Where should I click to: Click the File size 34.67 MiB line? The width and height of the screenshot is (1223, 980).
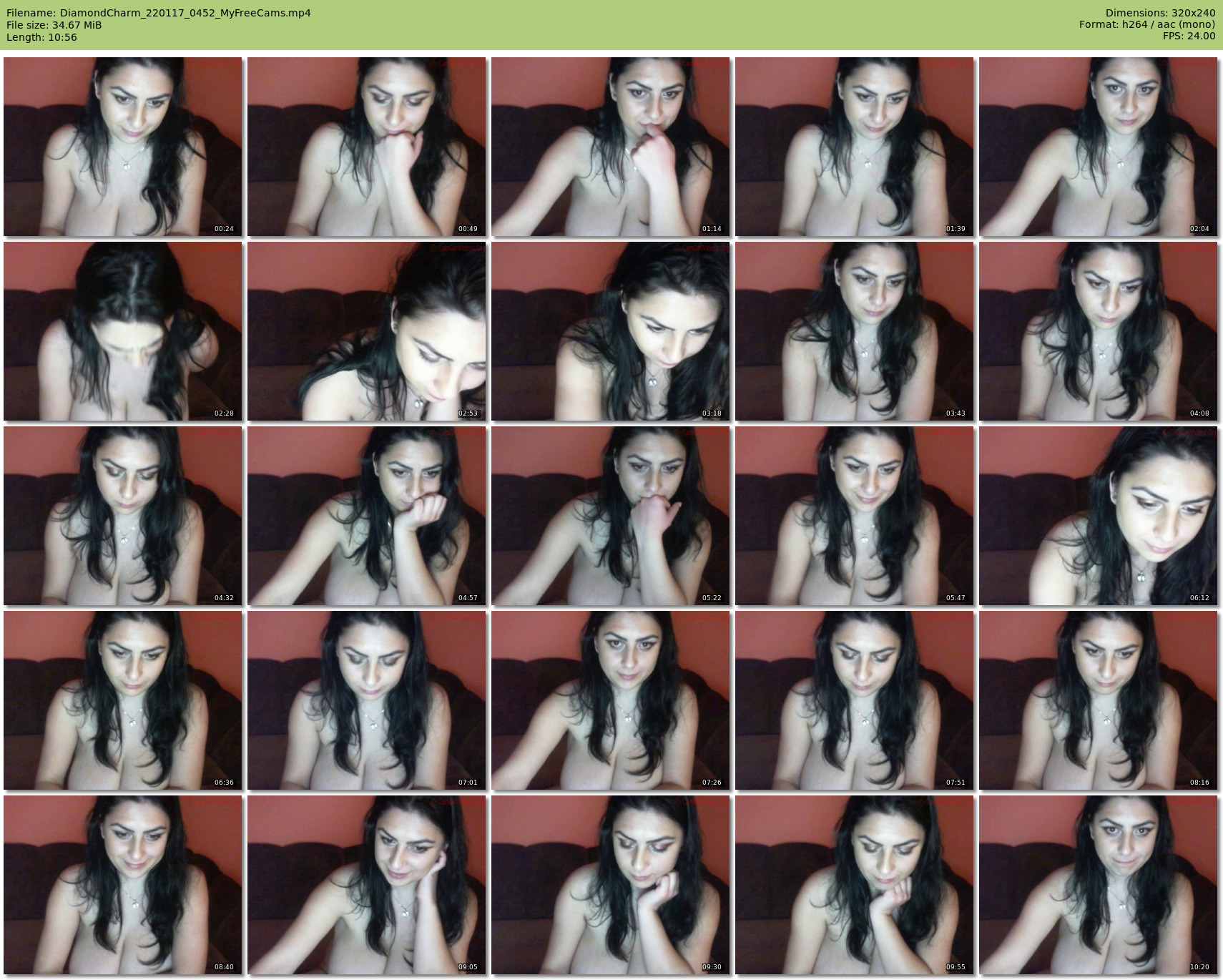[x=54, y=25]
